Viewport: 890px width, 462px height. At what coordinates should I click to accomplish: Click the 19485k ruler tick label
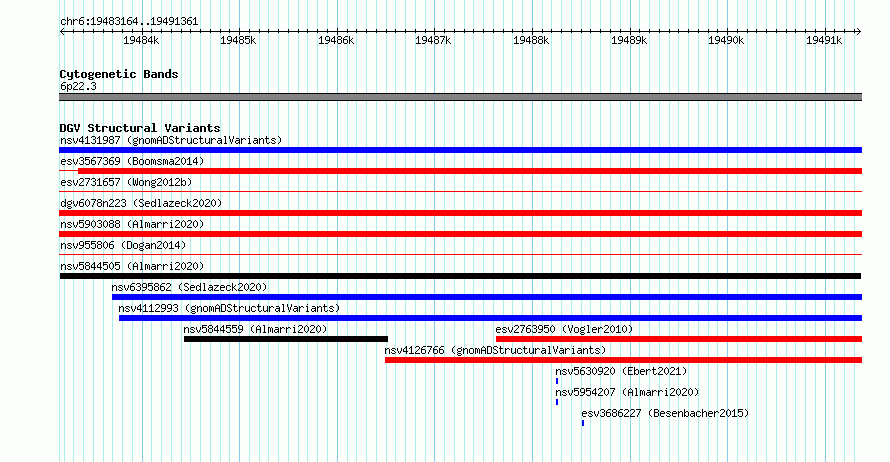[238, 40]
